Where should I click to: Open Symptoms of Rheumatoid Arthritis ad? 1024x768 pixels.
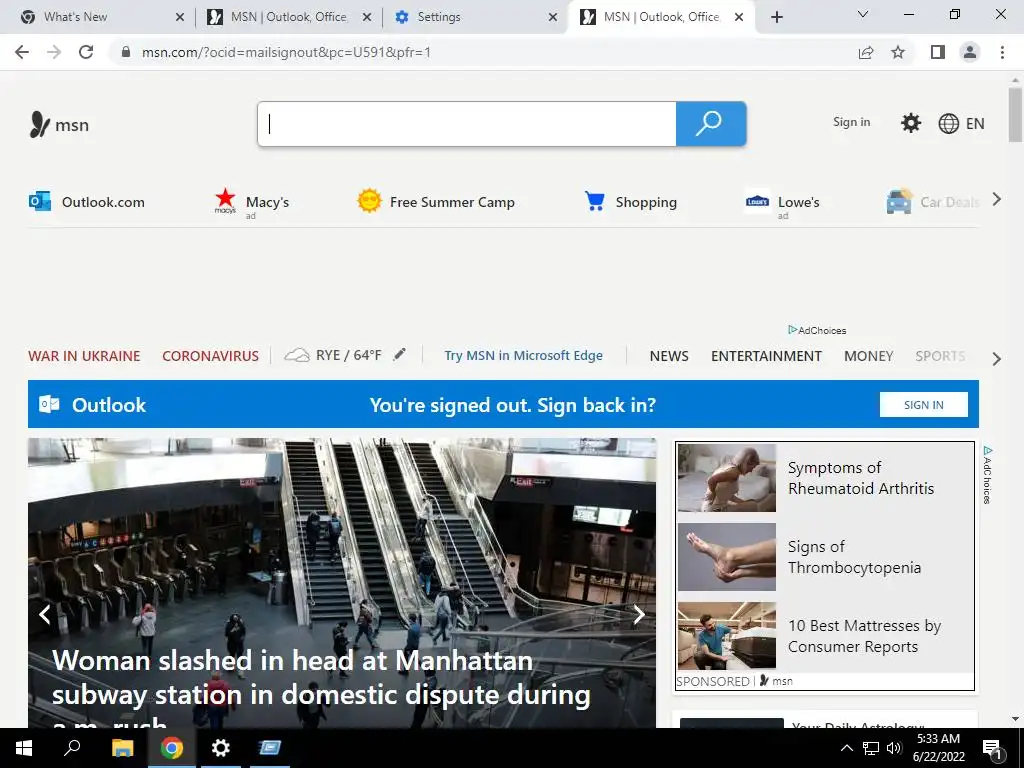point(825,478)
